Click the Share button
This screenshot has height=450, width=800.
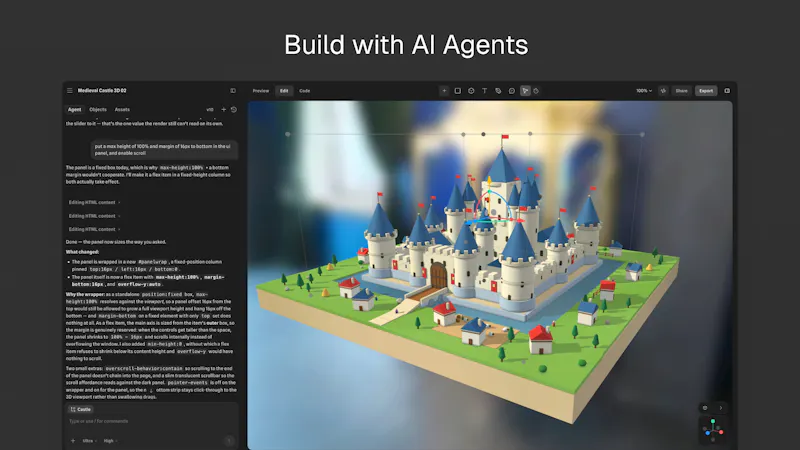[682, 91]
